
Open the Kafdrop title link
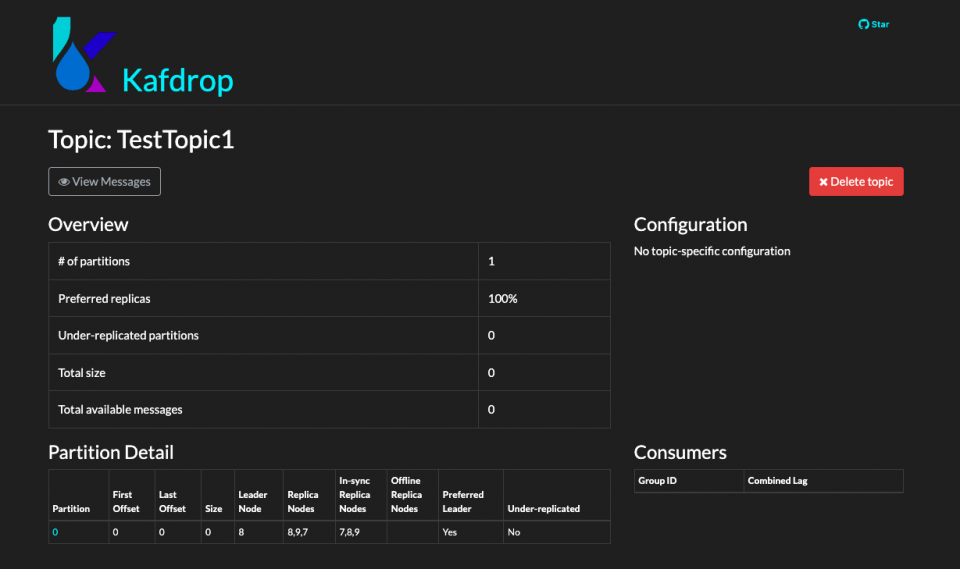click(177, 79)
